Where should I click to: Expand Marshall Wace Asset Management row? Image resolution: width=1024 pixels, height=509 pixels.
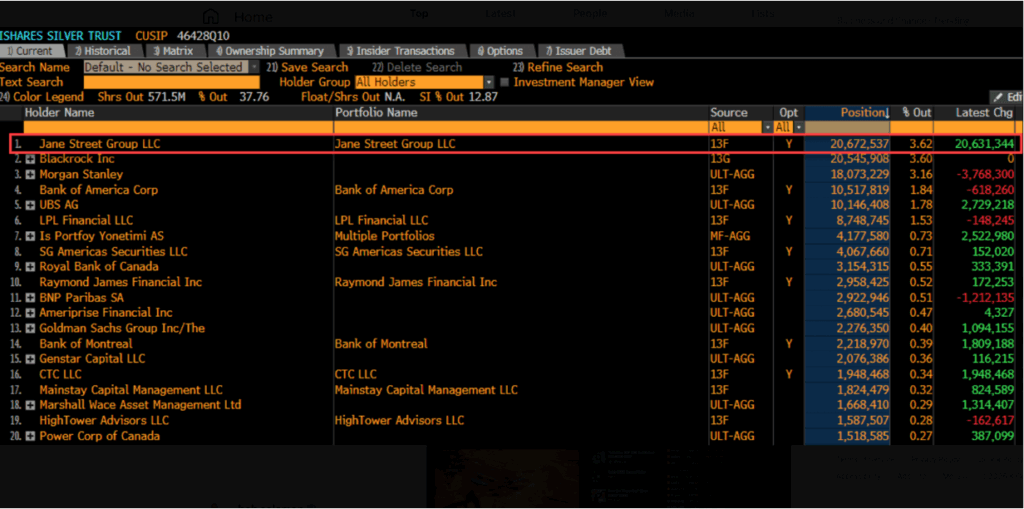30,405
